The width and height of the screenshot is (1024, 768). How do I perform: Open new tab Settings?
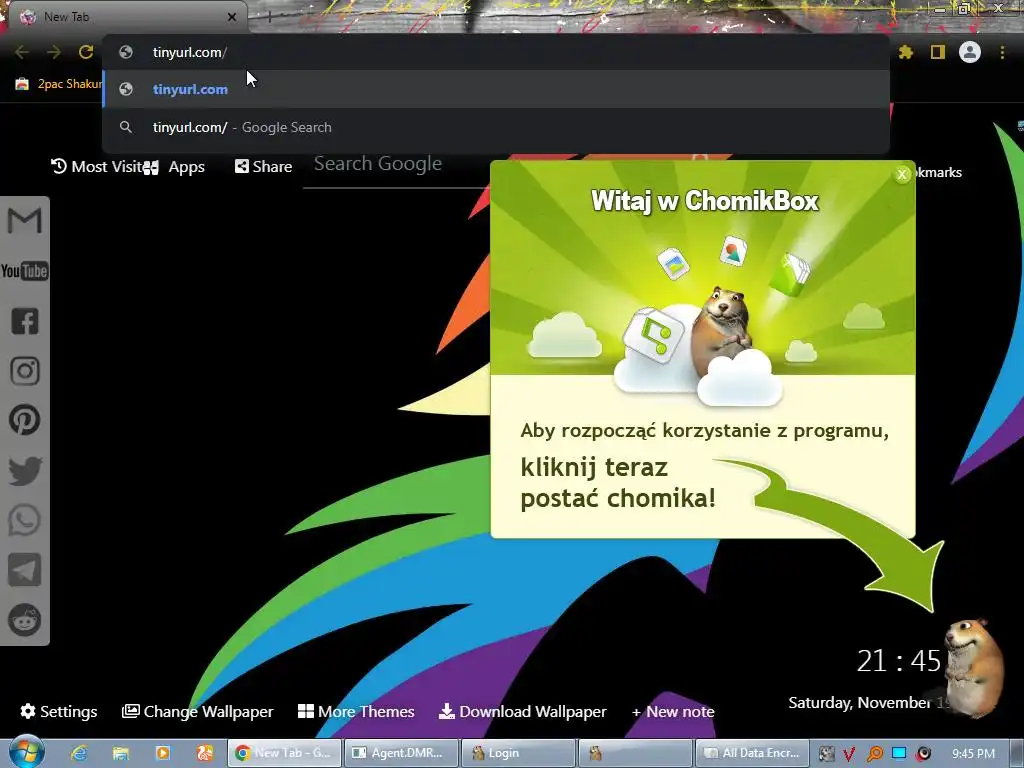pos(59,711)
